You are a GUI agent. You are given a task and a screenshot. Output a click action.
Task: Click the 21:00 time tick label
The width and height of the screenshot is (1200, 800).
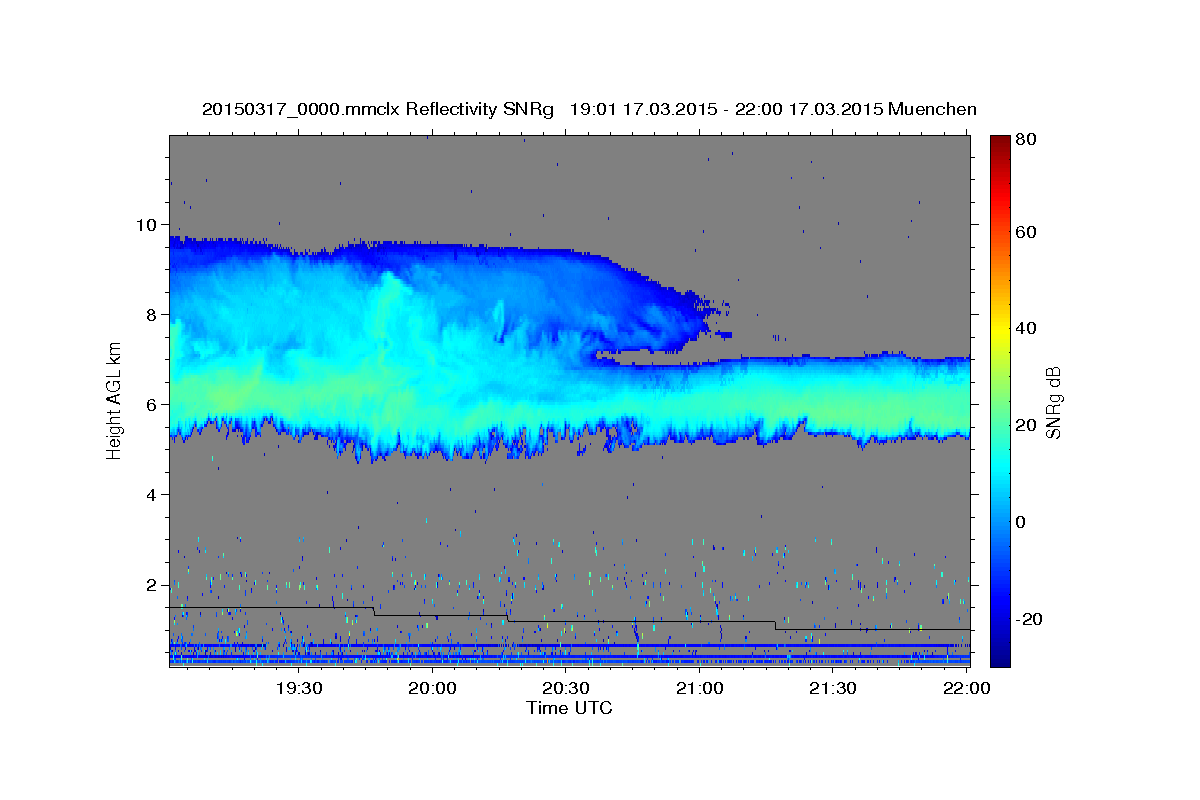[700, 688]
